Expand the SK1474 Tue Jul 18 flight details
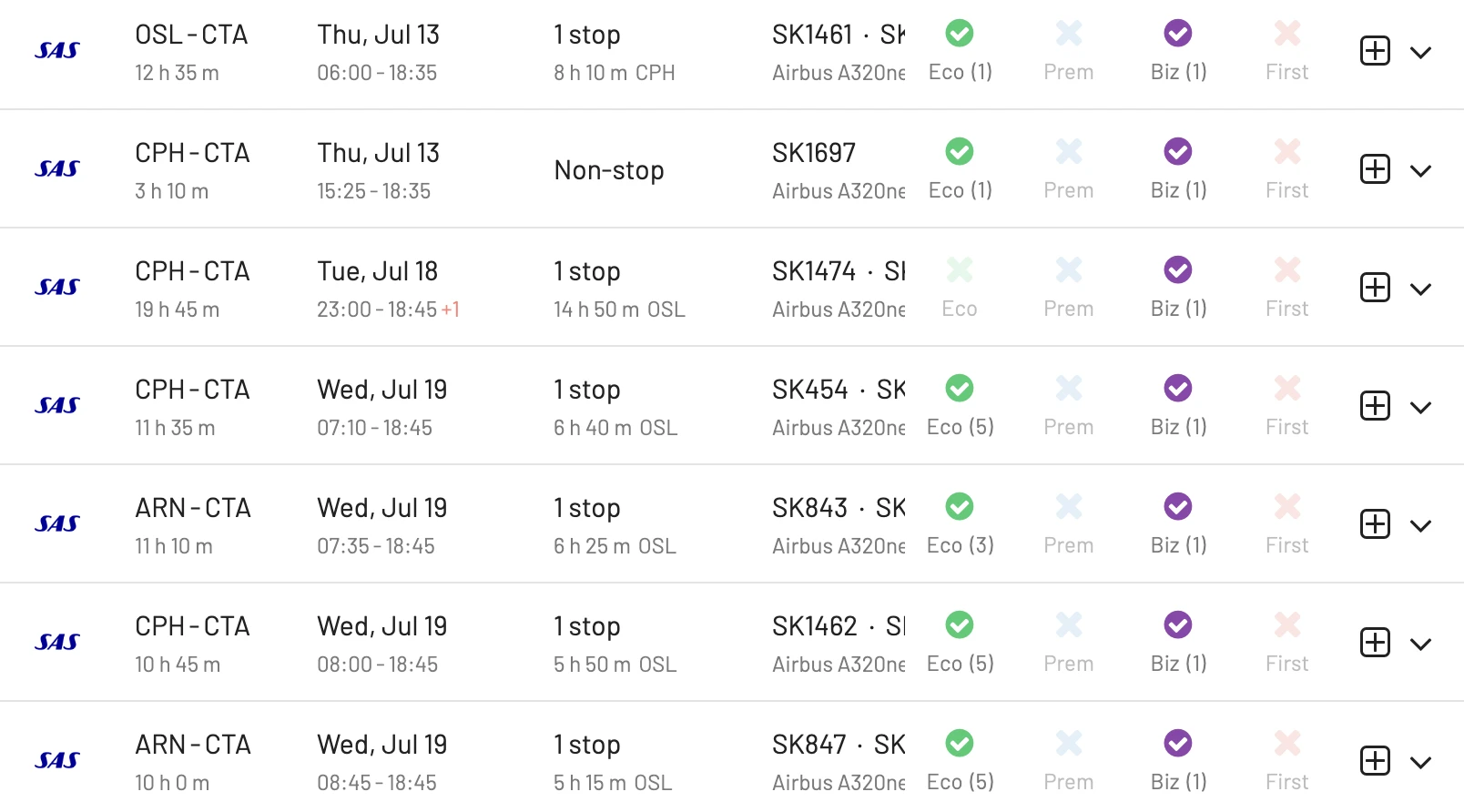Viewport: 1464px width, 812px height. click(1420, 289)
